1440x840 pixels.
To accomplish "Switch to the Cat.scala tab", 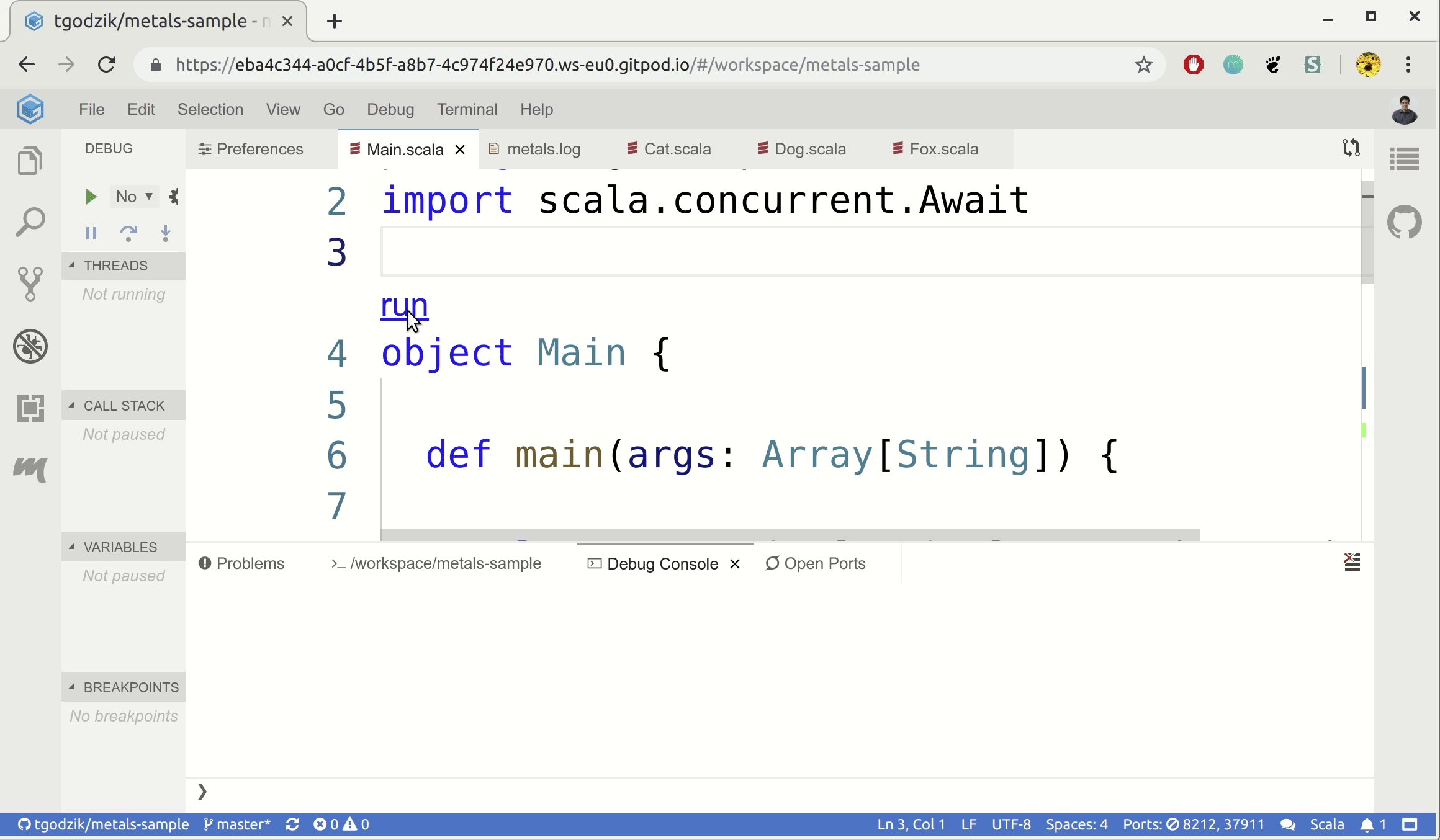I will coord(677,150).
